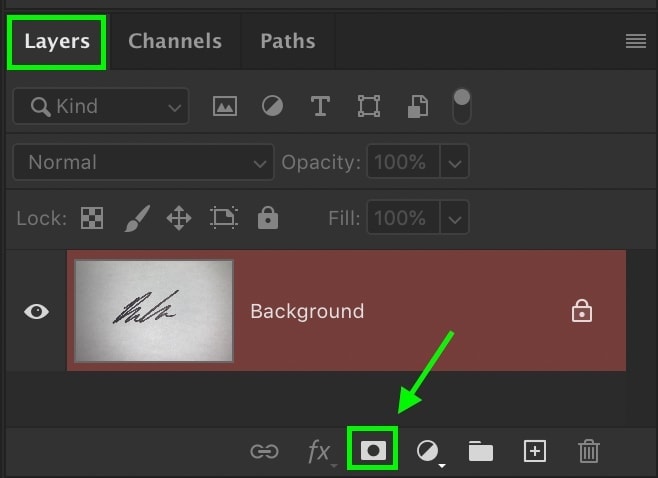Create a new group folder
This screenshot has height=478, width=658.
[480, 451]
